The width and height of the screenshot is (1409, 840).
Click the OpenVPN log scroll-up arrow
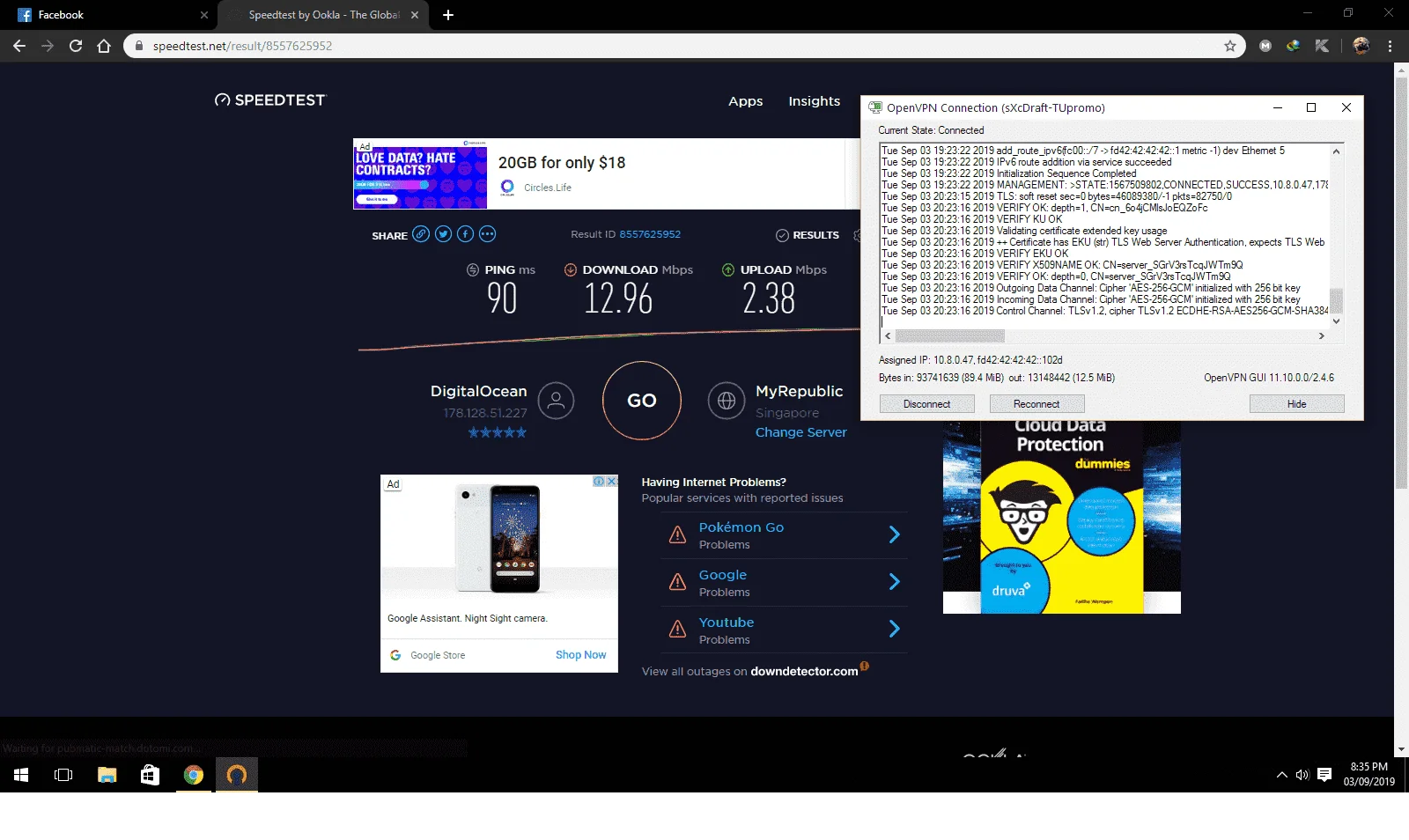[1336, 151]
